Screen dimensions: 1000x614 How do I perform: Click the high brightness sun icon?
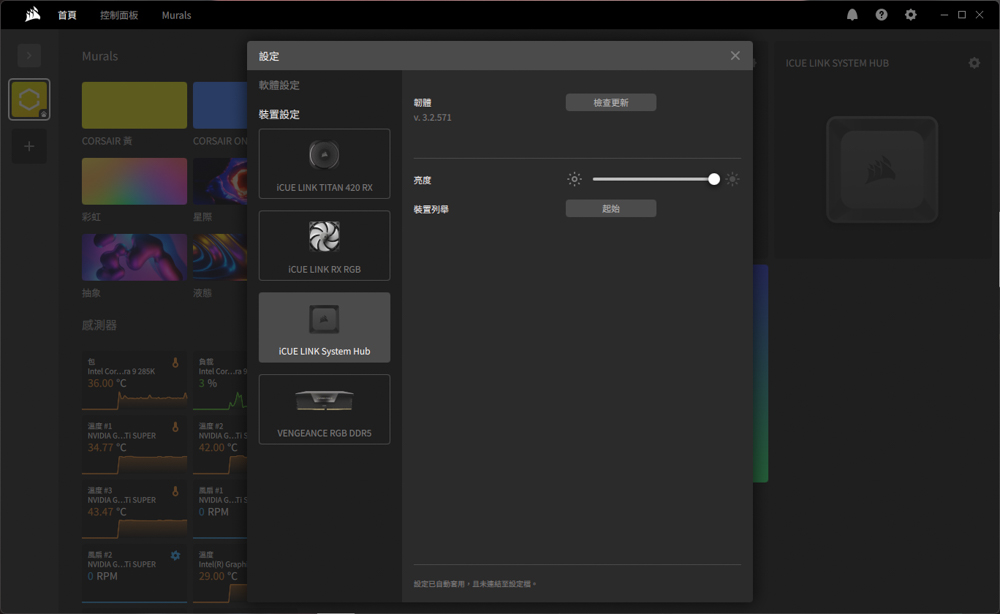(732, 179)
